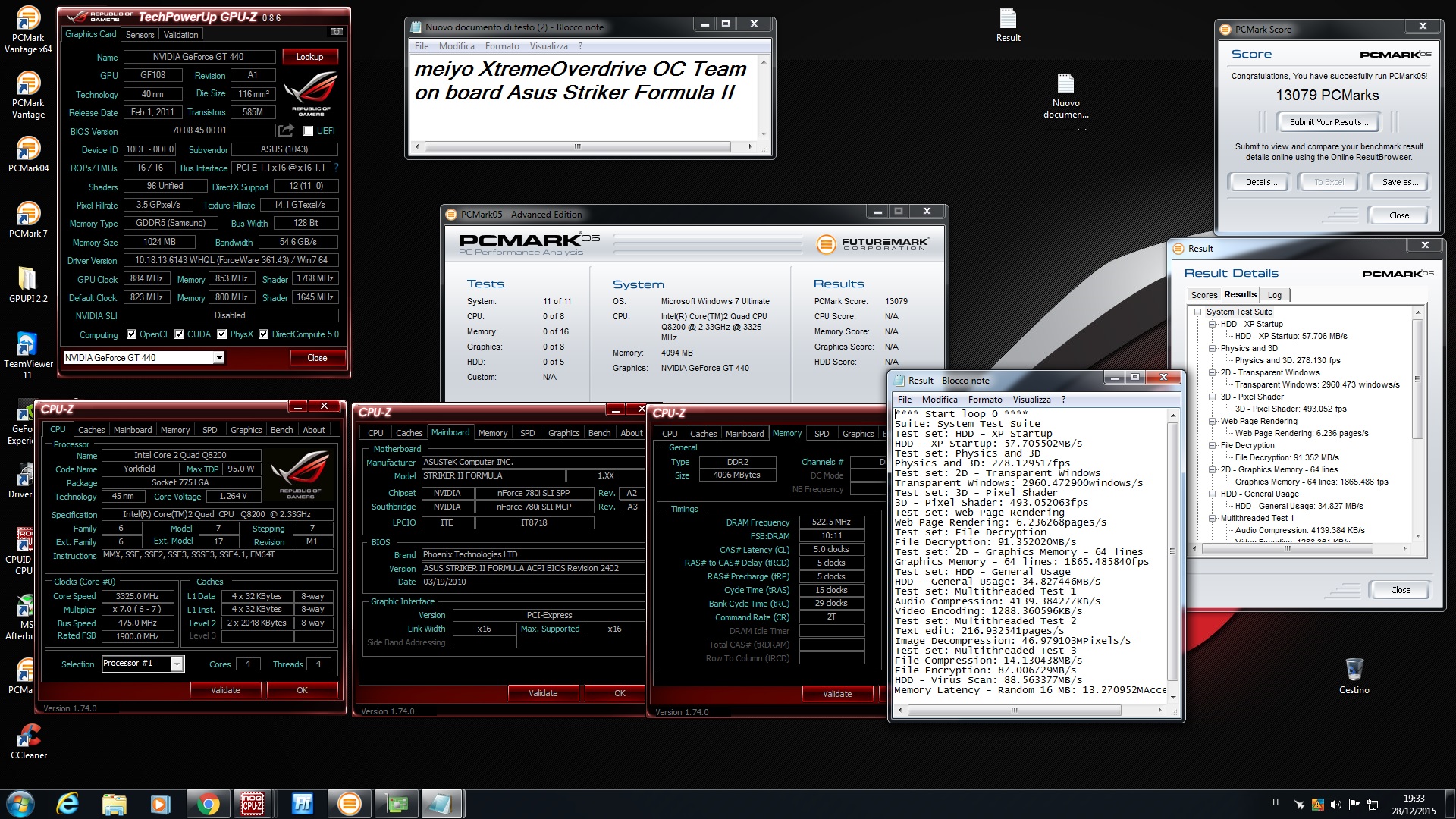Switch to ROG CPU-Z taskbar icon
Screen dimensions: 1456x819
click(x=253, y=804)
